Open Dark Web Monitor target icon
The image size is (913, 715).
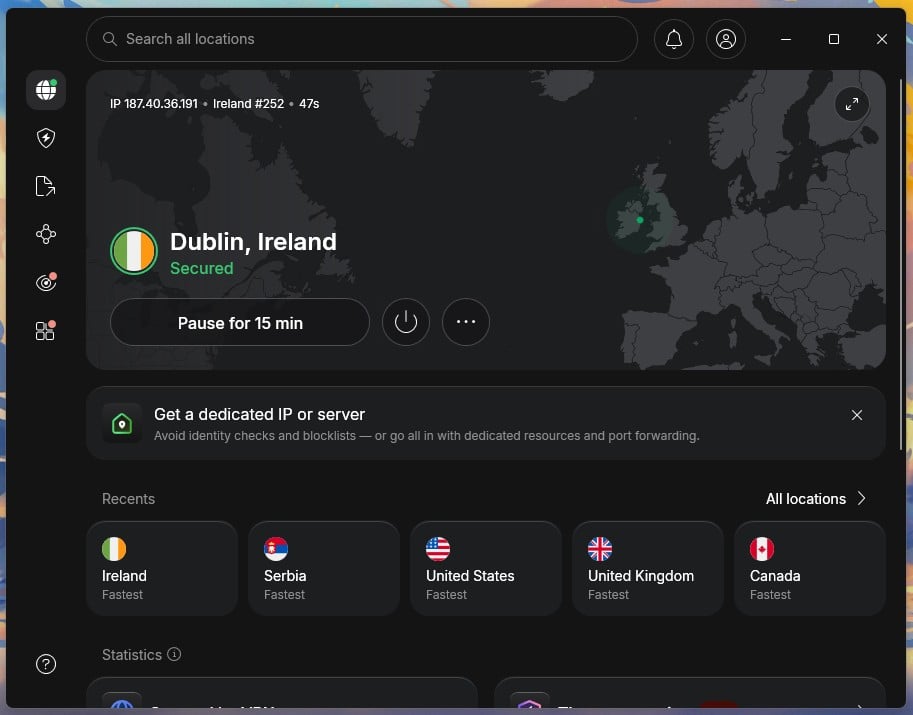(45, 282)
